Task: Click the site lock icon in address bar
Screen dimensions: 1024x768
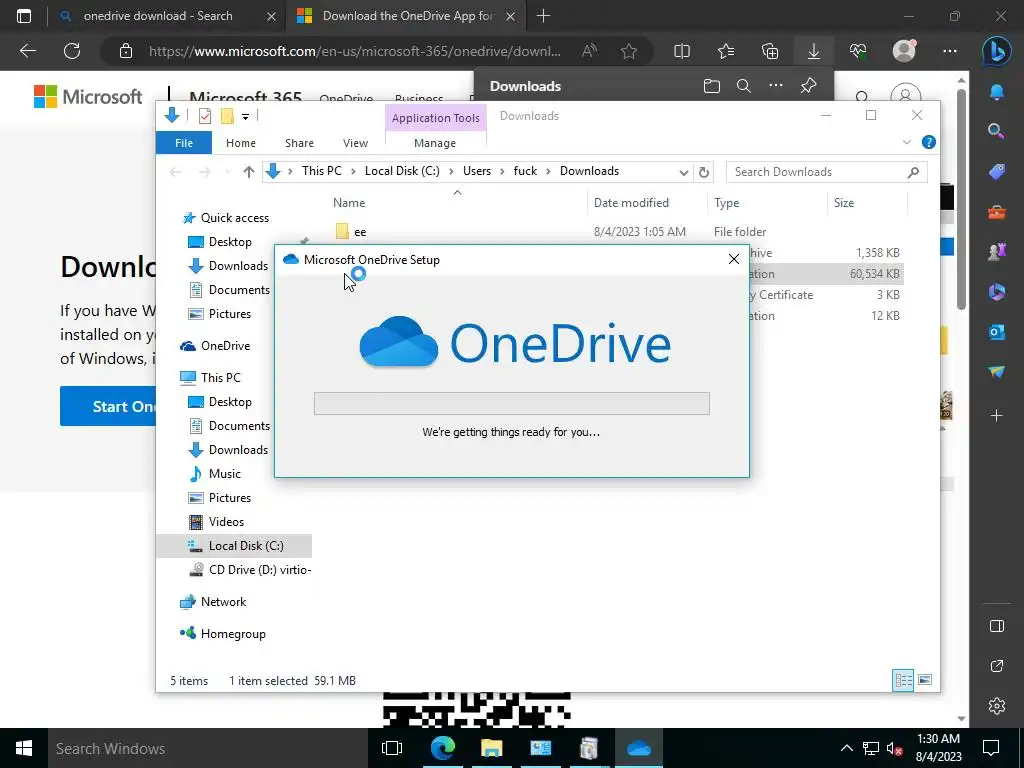Action: (x=126, y=51)
